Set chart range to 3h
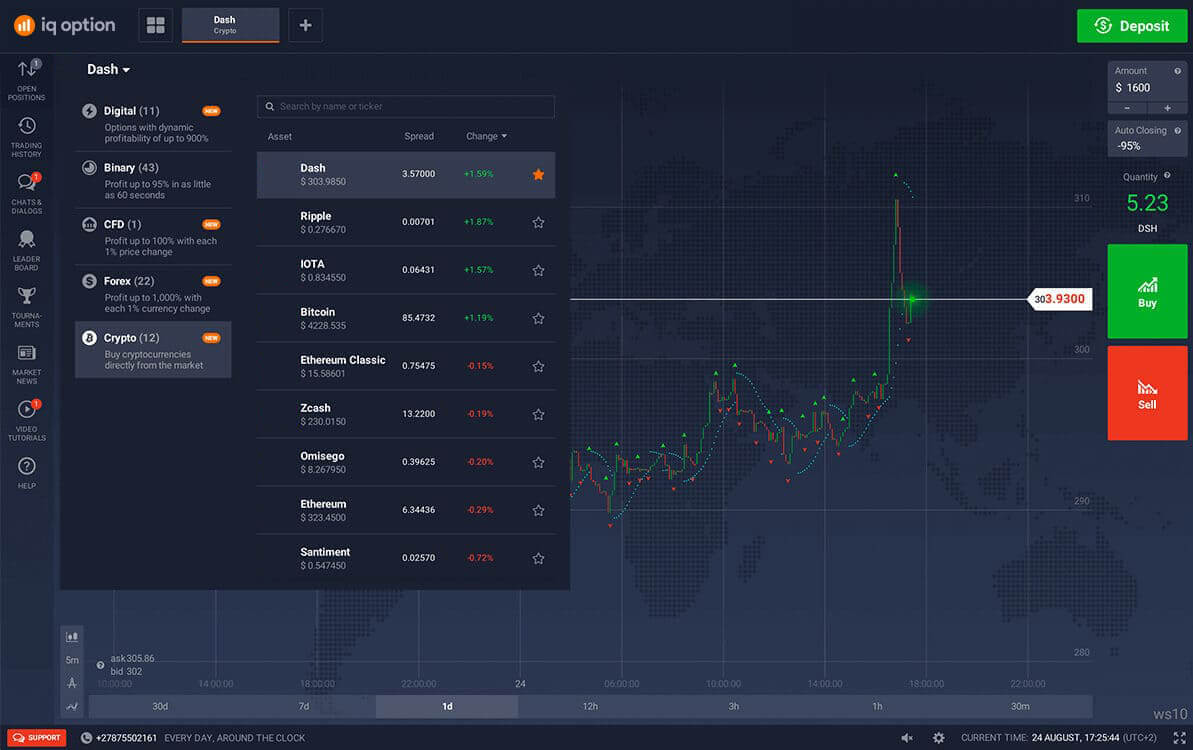 coord(733,707)
